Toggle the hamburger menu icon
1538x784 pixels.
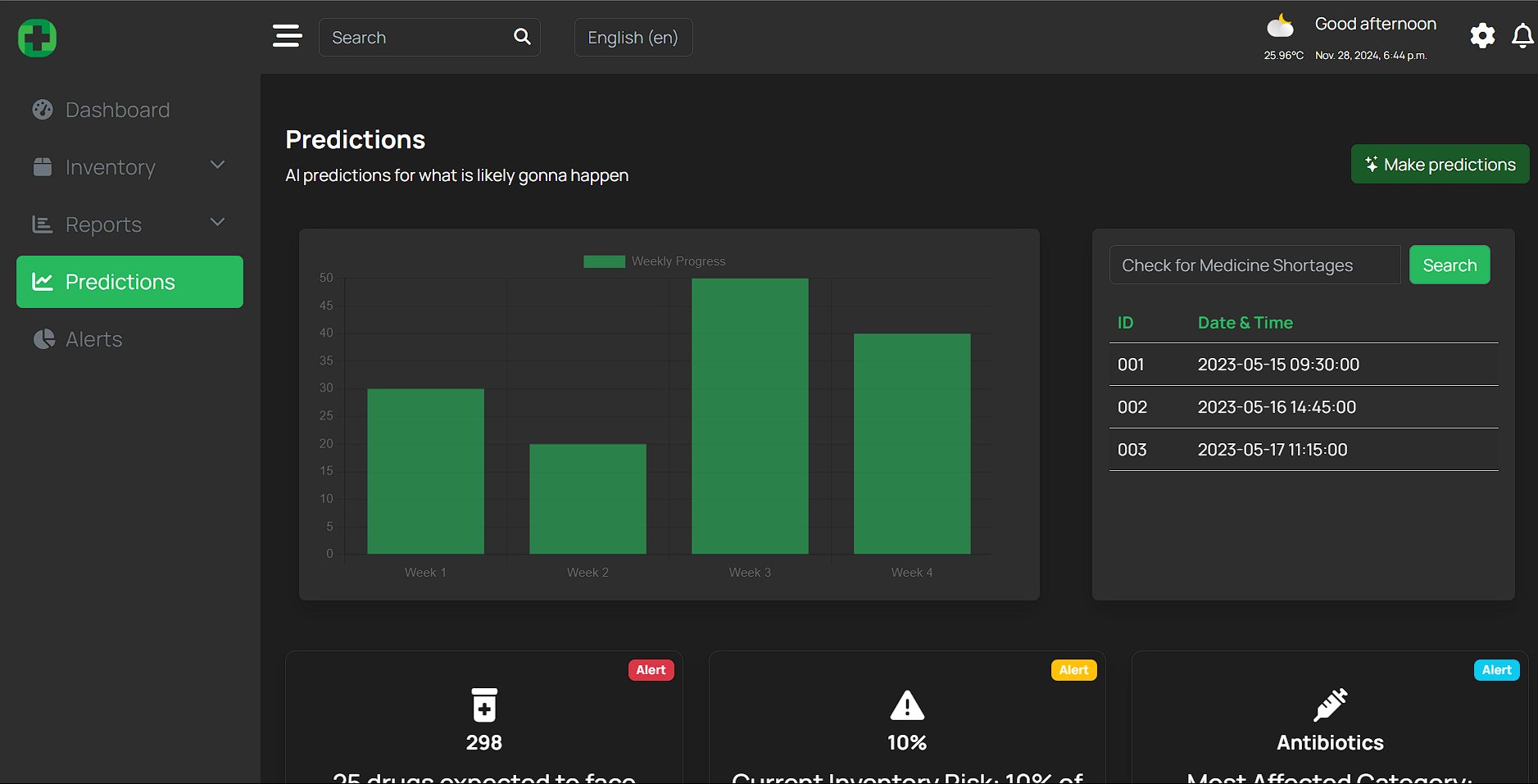tap(287, 36)
